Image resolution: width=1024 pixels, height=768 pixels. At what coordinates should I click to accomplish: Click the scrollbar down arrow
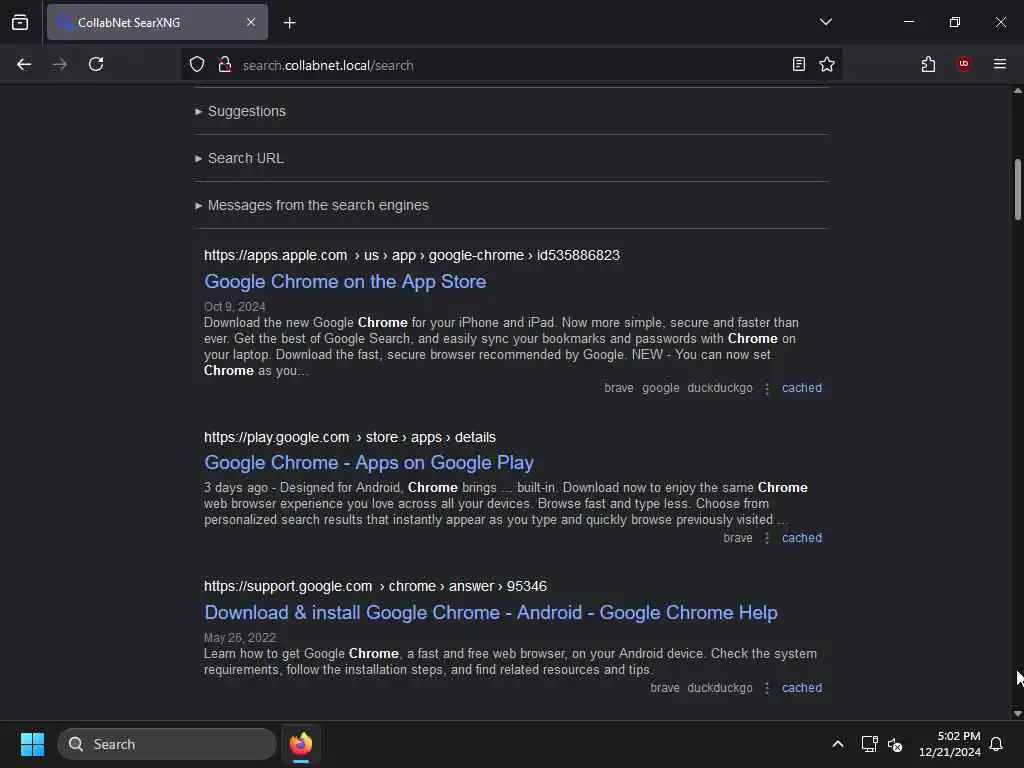[x=1017, y=714]
